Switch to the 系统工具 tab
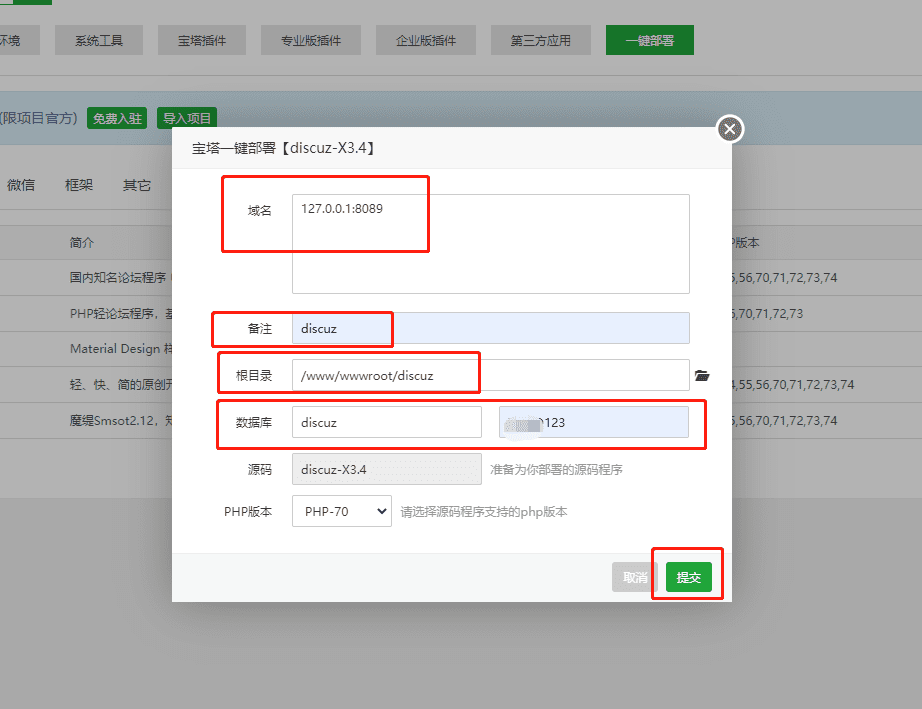 [x=107, y=40]
